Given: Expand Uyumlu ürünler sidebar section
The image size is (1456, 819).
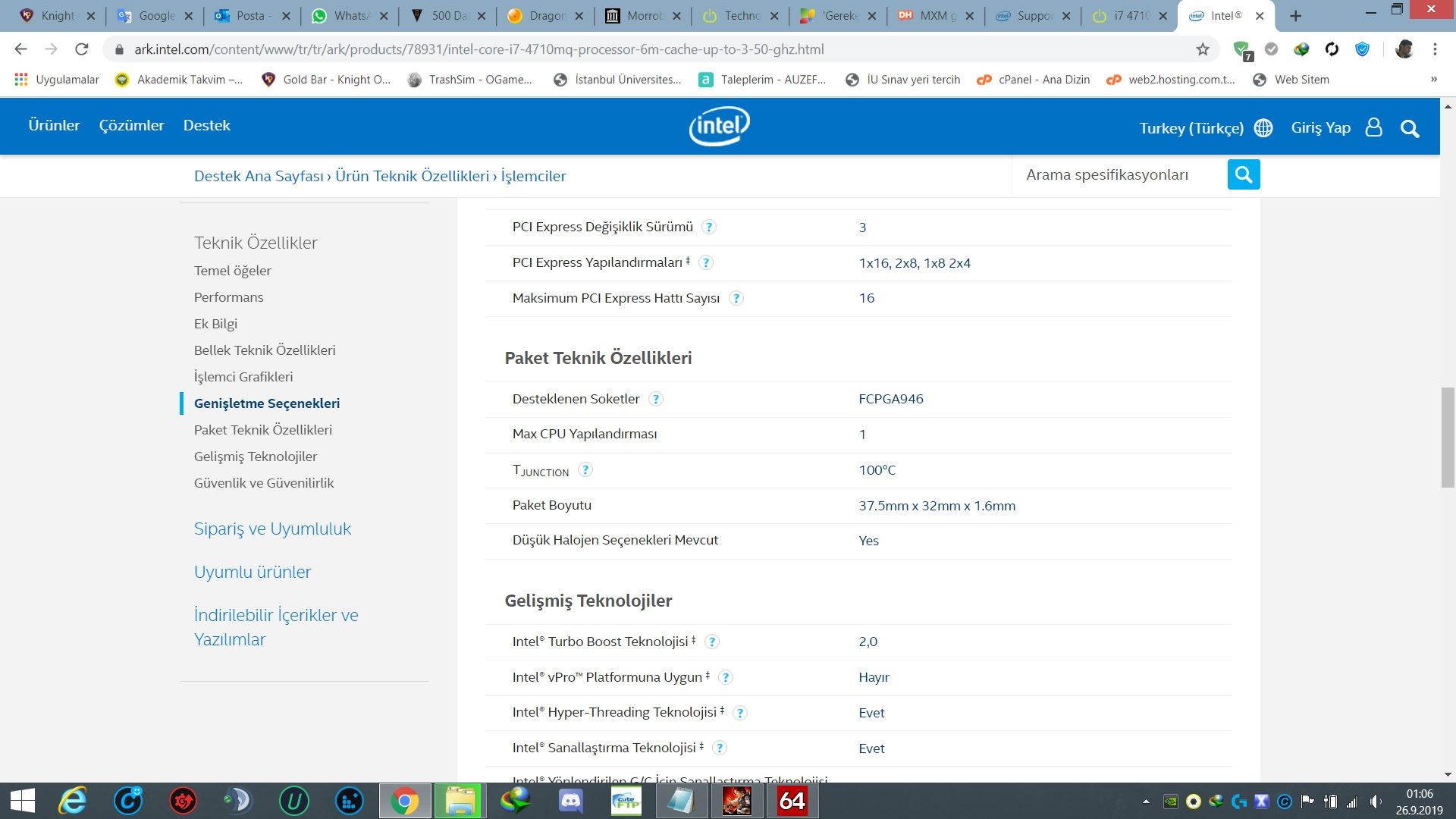Looking at the screenshot, I should [x=253, y=572].
